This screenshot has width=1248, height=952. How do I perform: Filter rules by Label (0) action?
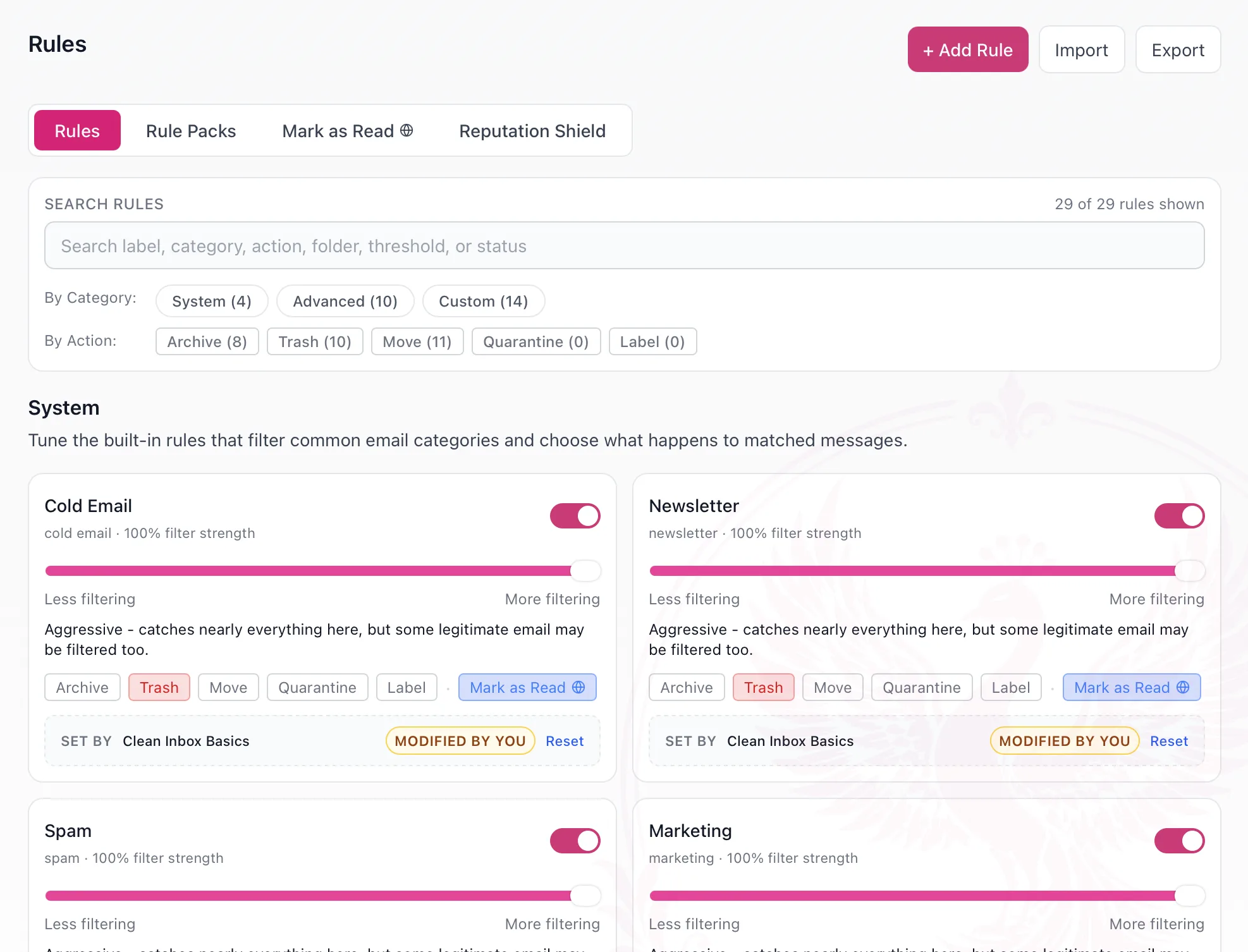[x=652, y=341]
